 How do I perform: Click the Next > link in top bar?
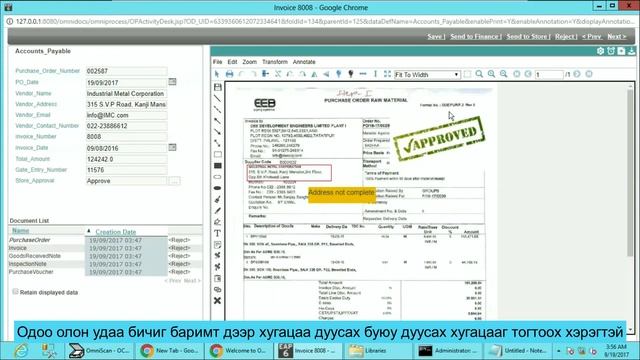617,37
